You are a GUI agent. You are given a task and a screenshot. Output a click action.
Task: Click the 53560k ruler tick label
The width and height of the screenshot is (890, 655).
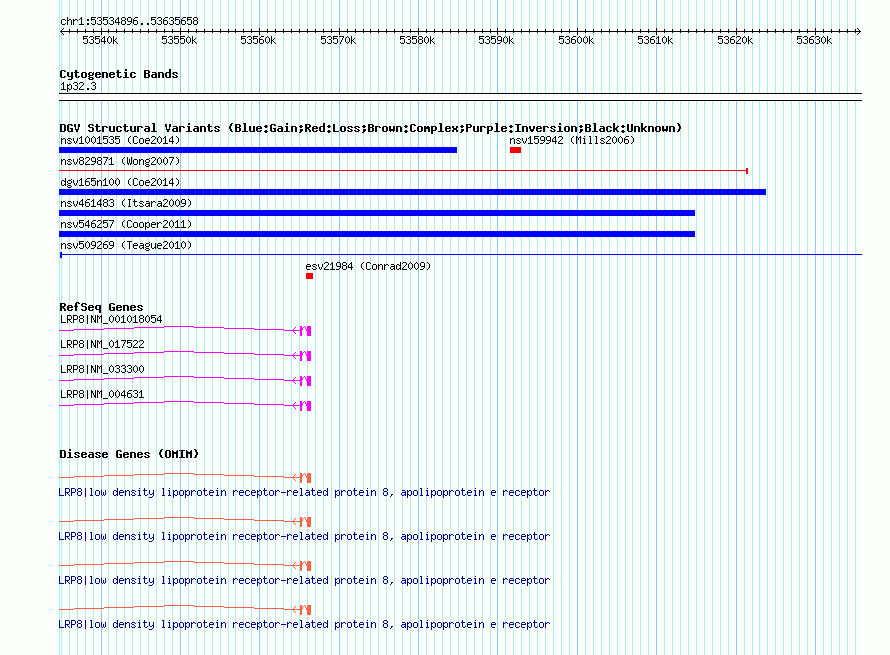258,40
